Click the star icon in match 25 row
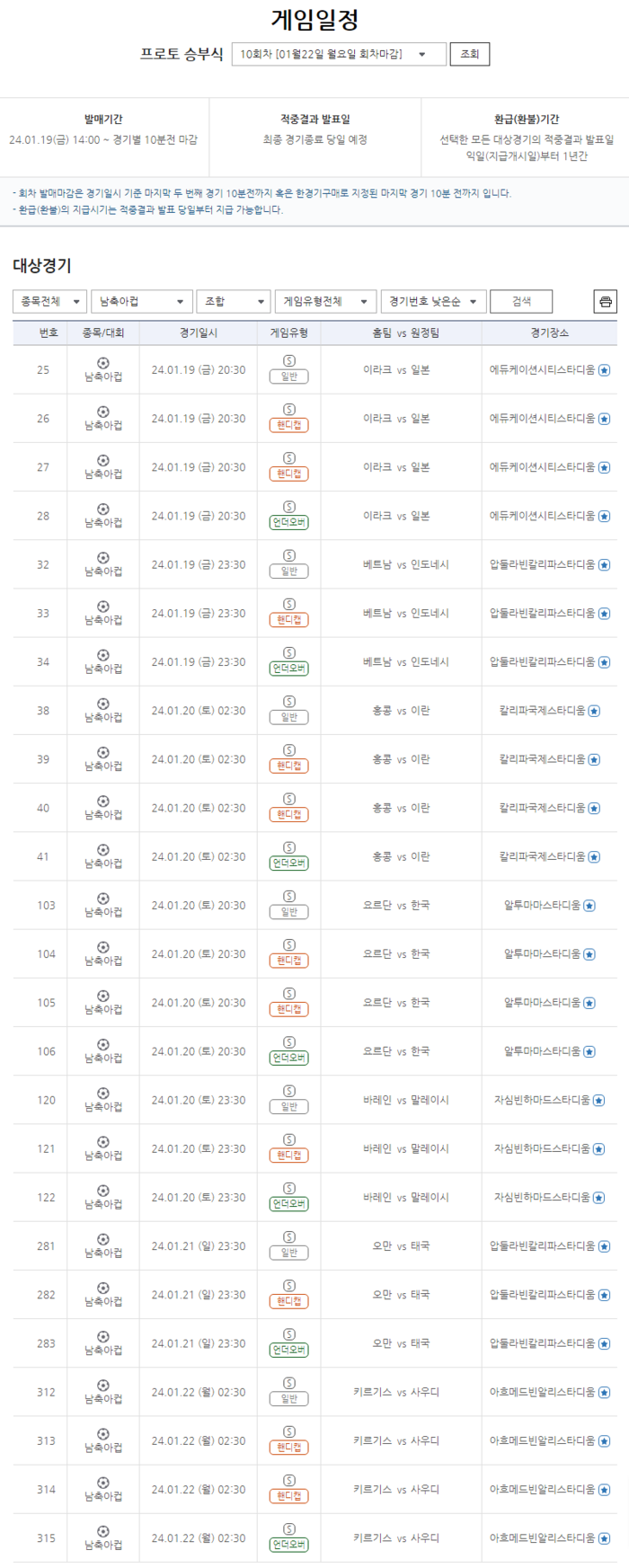629x1568 pixels. tap(604, 370)
